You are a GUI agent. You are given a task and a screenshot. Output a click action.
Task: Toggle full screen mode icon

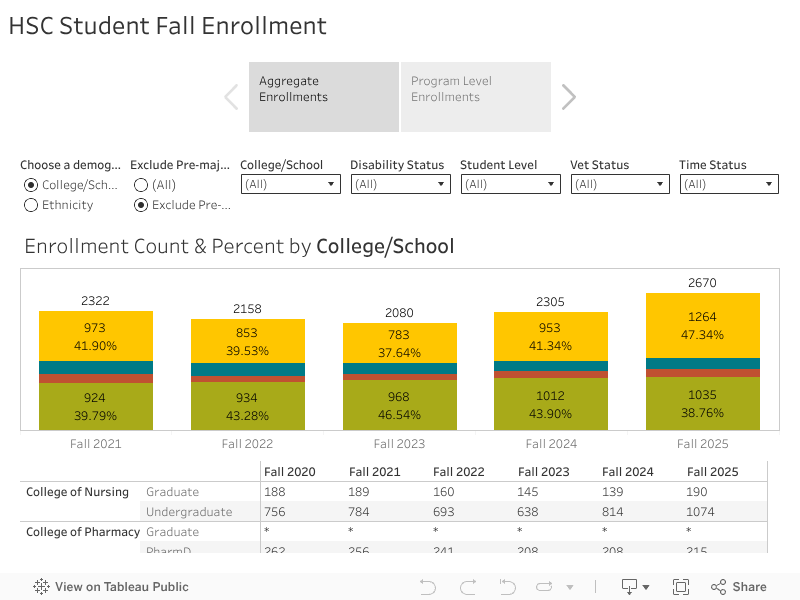pyautogui.click(x=681, y=587)
